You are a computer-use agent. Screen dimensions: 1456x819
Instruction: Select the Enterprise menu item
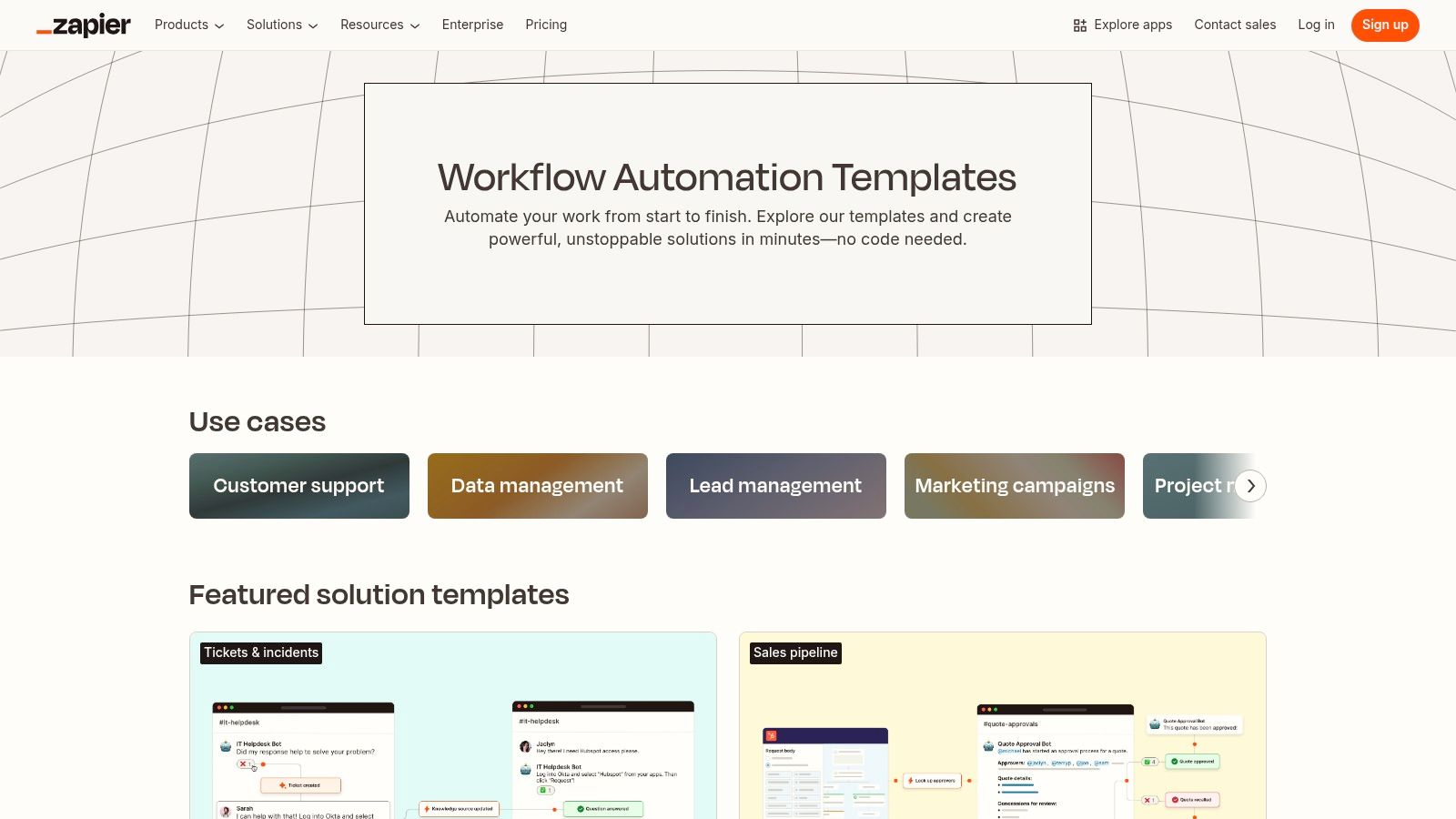click(472, 25)
